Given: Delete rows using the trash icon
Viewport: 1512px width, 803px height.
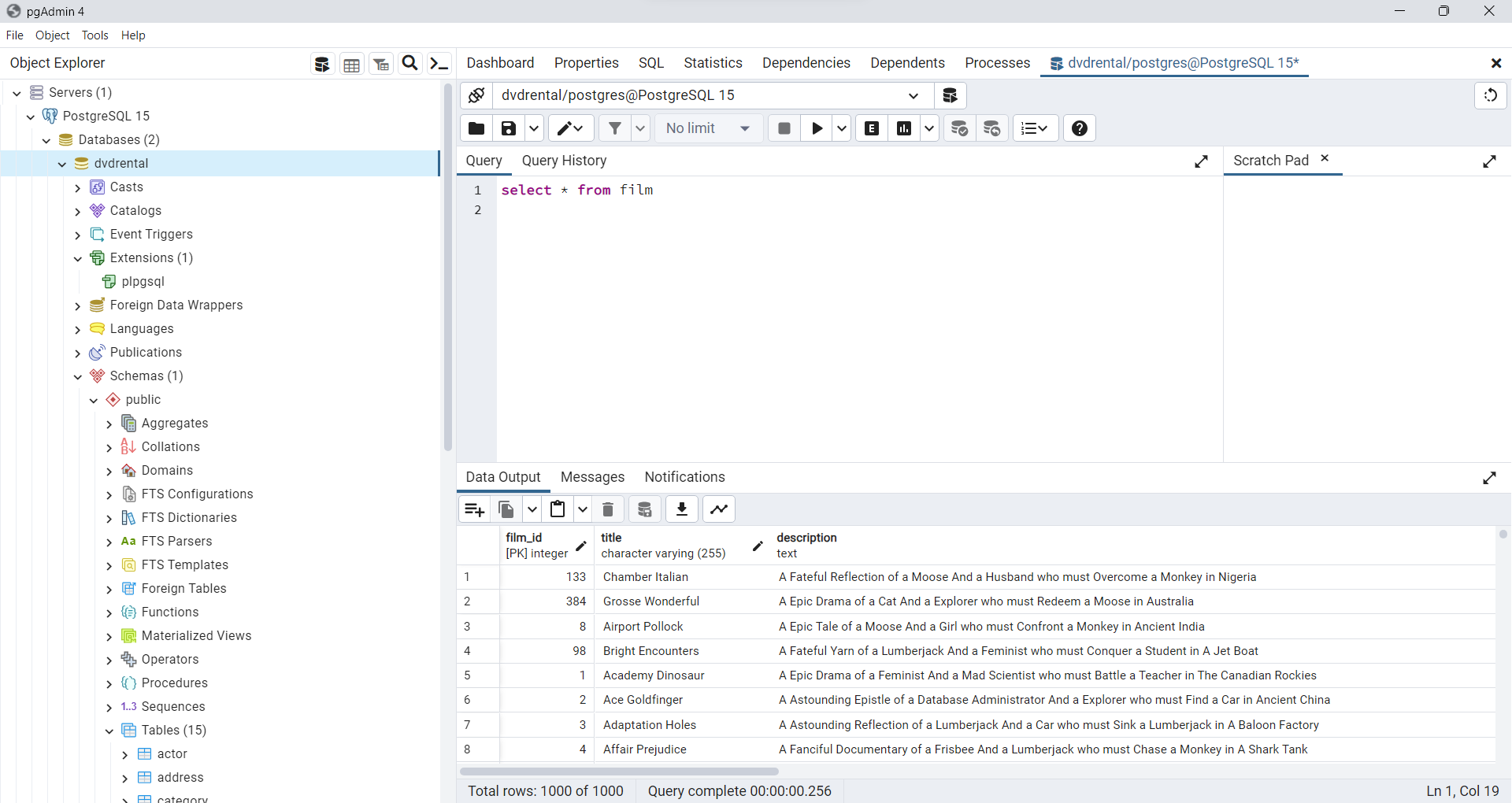Looking at the screenshot, I should point(608,509).
